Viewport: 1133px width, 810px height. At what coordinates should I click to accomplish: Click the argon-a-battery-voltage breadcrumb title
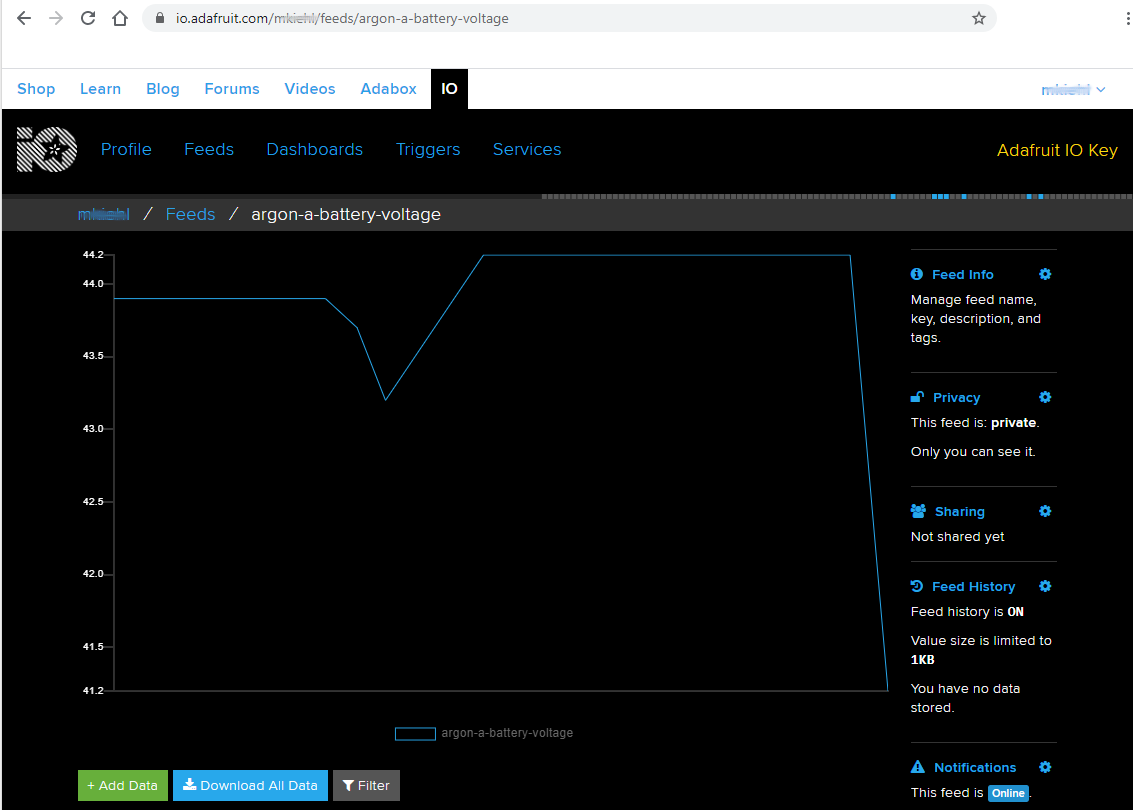pos(346,215)
